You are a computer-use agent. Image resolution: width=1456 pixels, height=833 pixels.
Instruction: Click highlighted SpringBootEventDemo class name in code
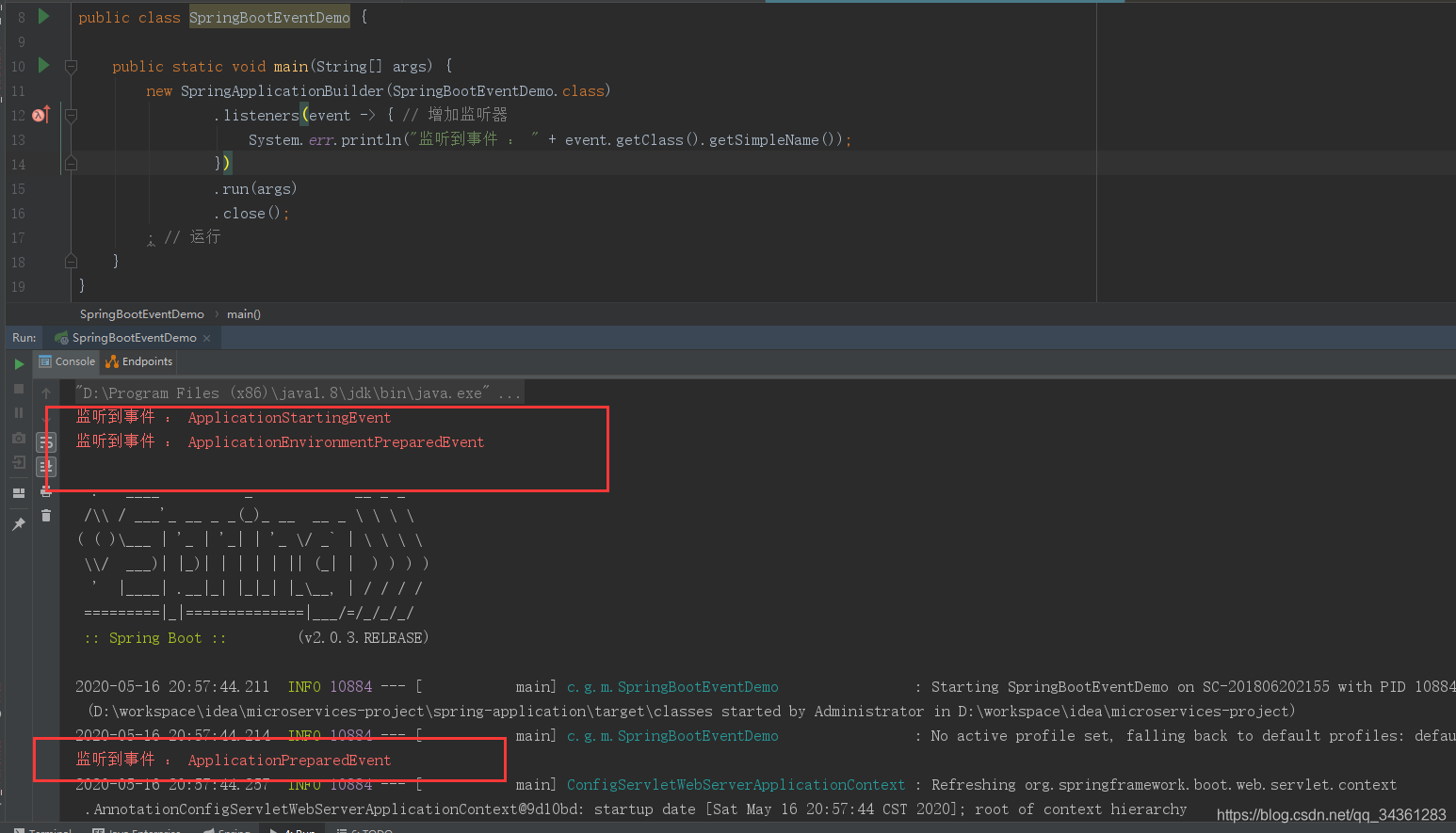tap(269, 18)
